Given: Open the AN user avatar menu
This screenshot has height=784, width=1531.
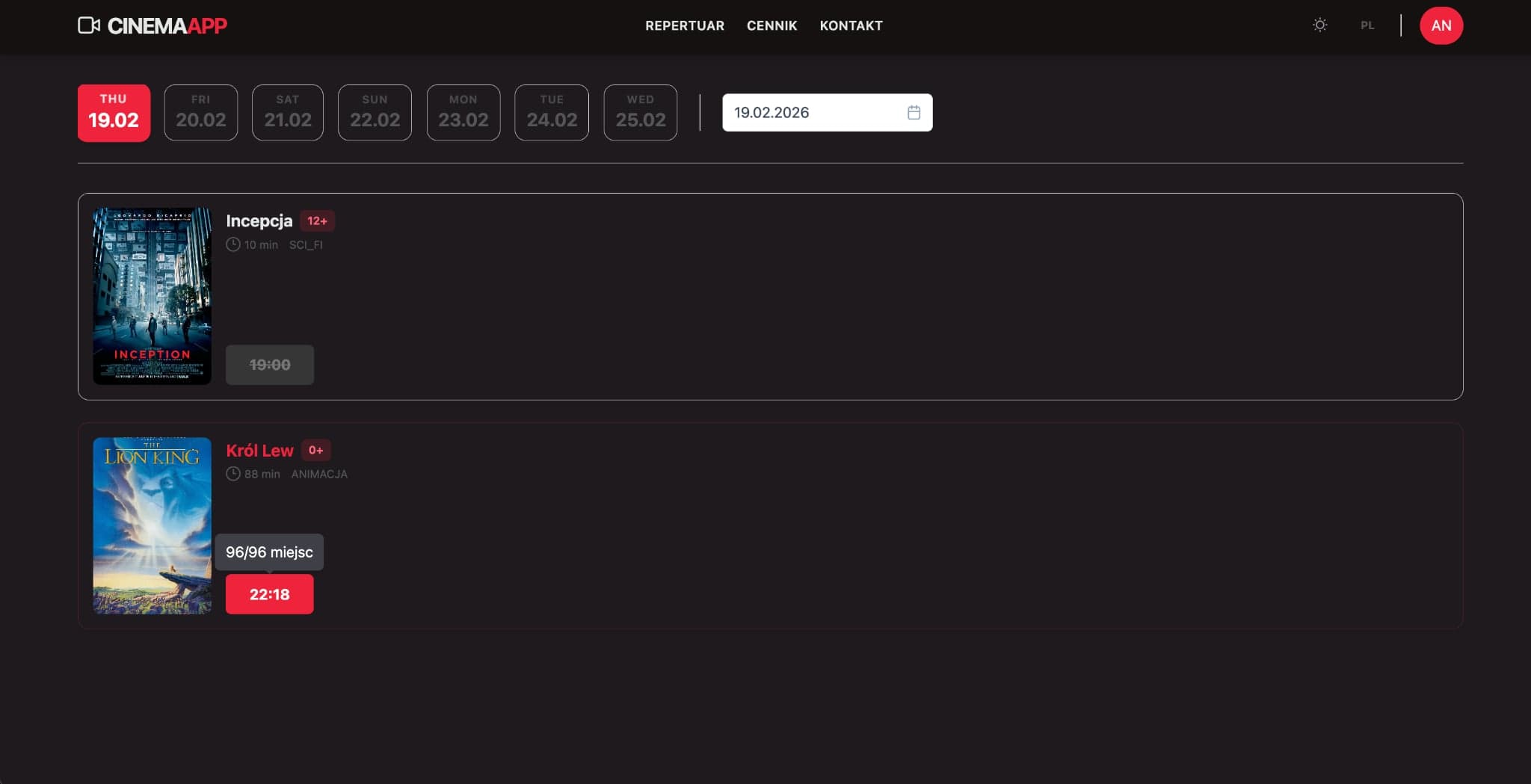Looking at the screenshot, I should click(x=1441, y=25).
